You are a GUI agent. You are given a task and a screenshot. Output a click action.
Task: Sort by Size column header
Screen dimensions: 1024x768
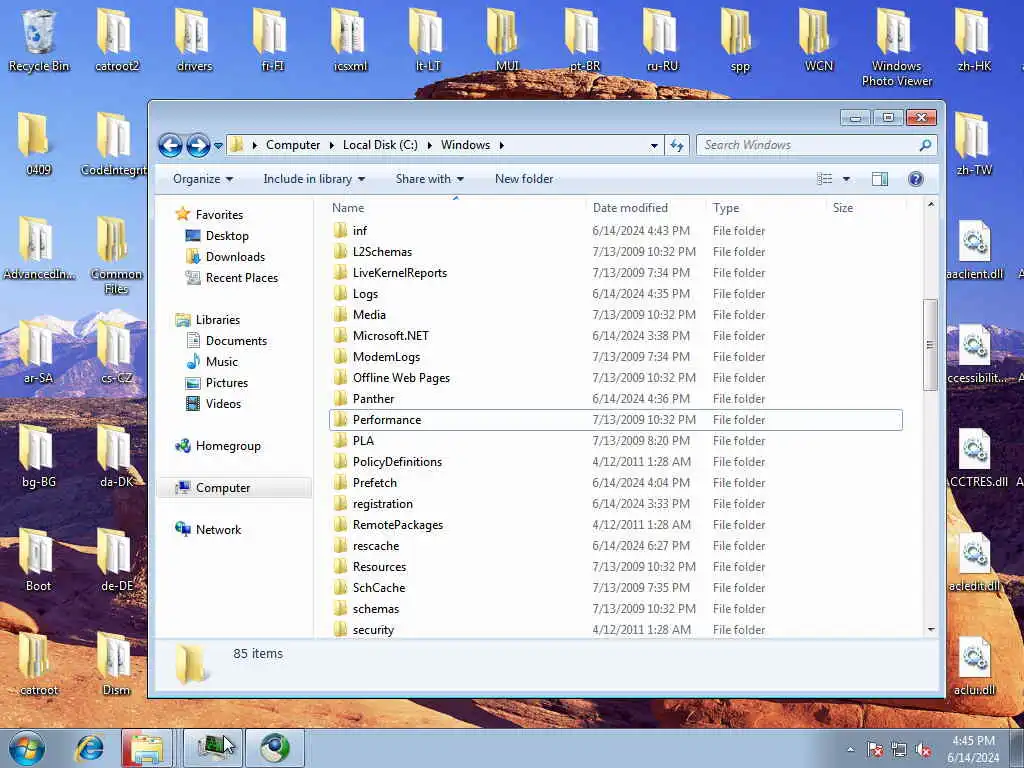click(x=866, y=208)
